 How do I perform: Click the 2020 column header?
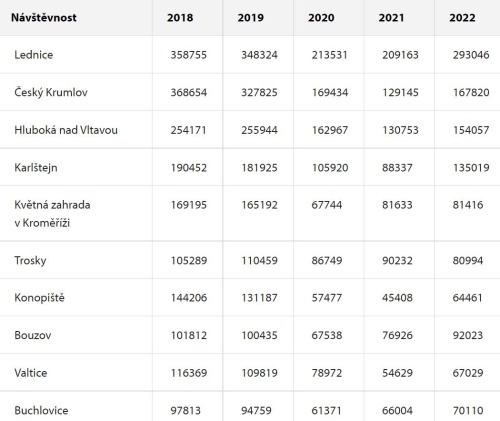tap(321, 17)
